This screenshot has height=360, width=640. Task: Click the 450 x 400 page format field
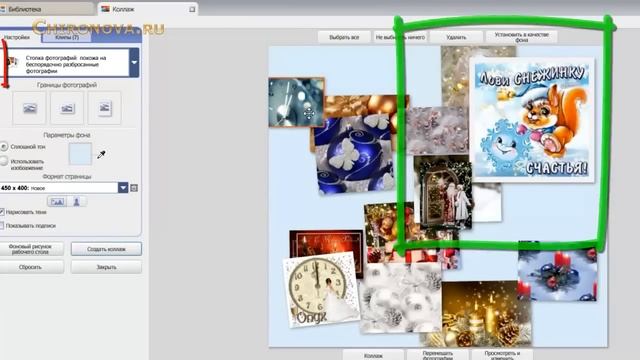(59, 188)
